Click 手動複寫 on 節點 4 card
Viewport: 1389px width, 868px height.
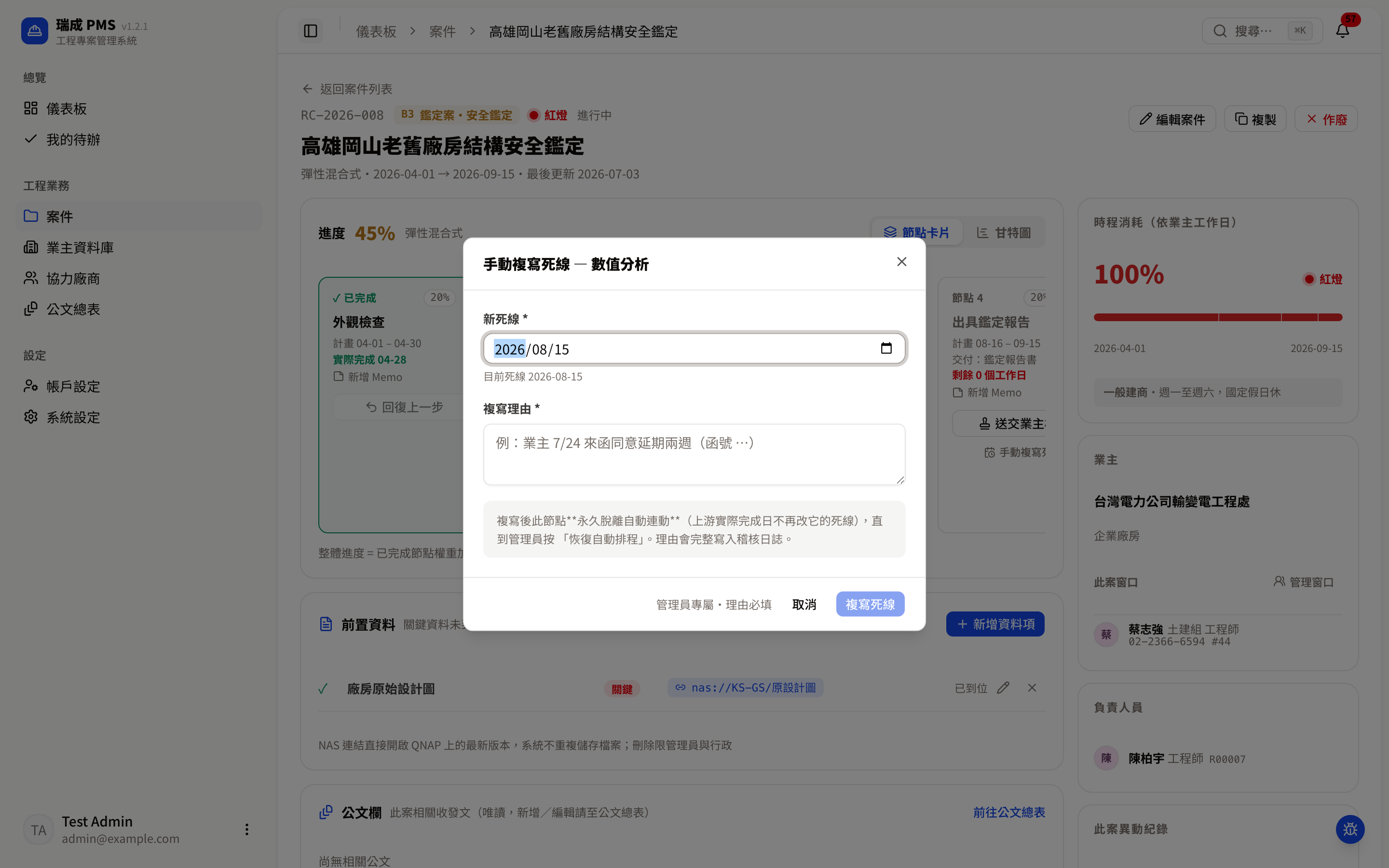click(x=1015, y=452)
